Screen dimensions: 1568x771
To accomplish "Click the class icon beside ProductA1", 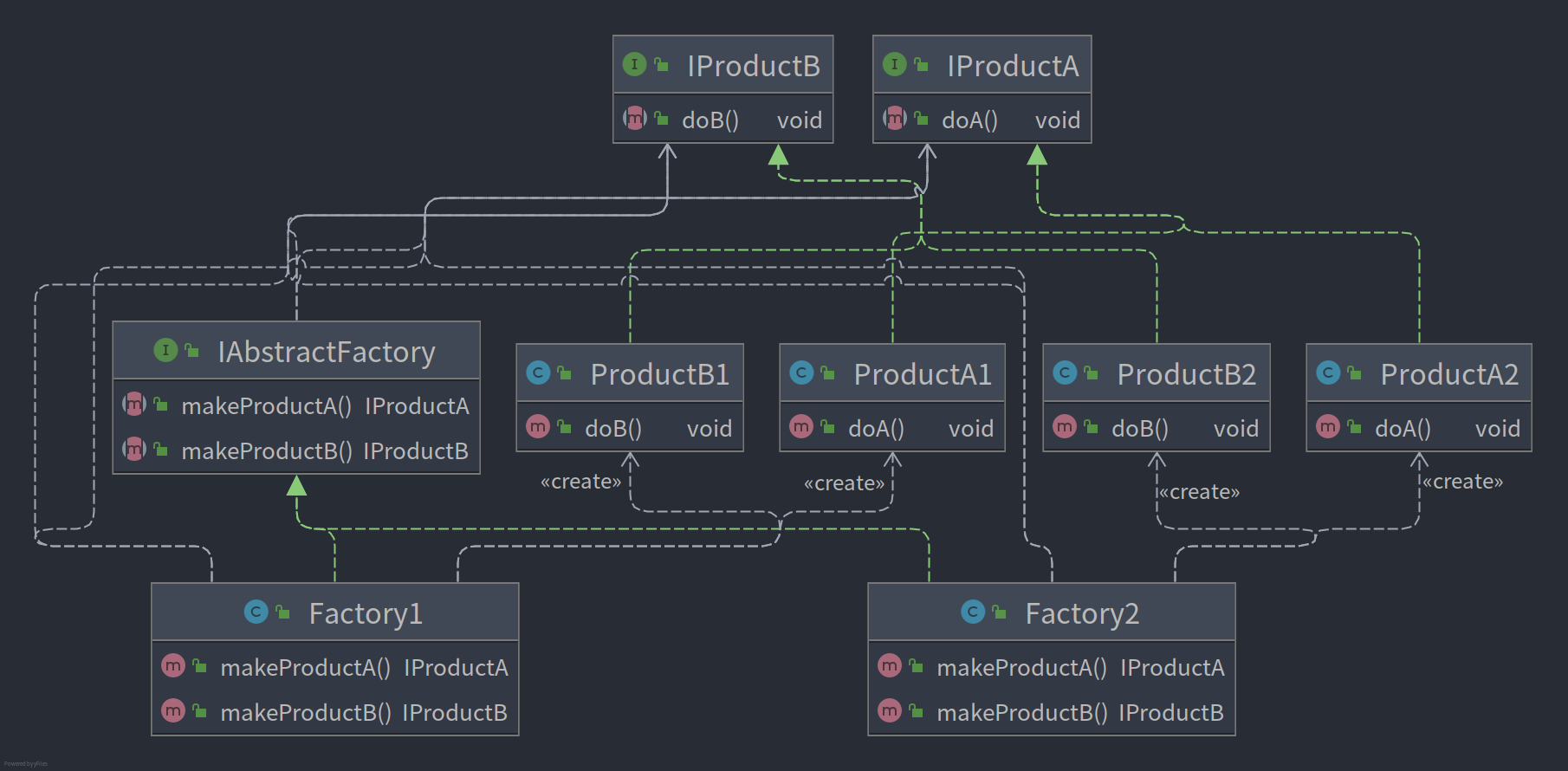I will point(801,373).
